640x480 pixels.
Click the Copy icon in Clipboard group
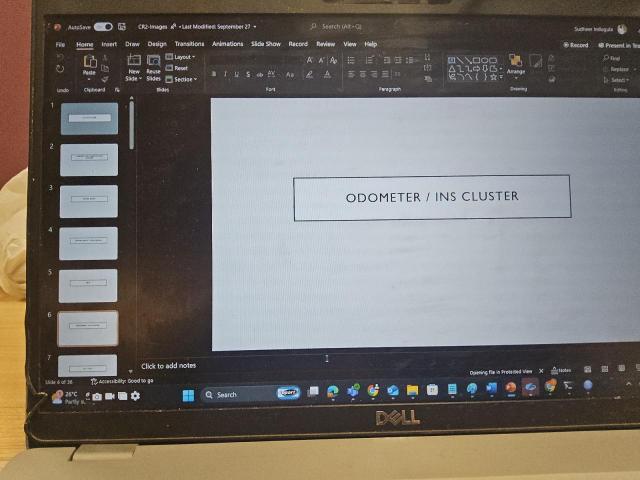[x=105, y=68]
